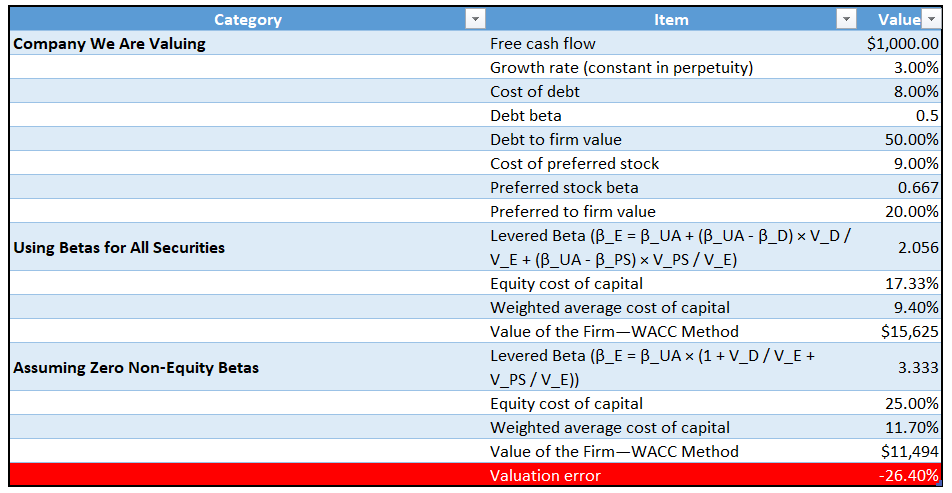Viewport: 952px width, 493px height.
Task: Click the Cost of debt item cell
Action: [535, 92]
